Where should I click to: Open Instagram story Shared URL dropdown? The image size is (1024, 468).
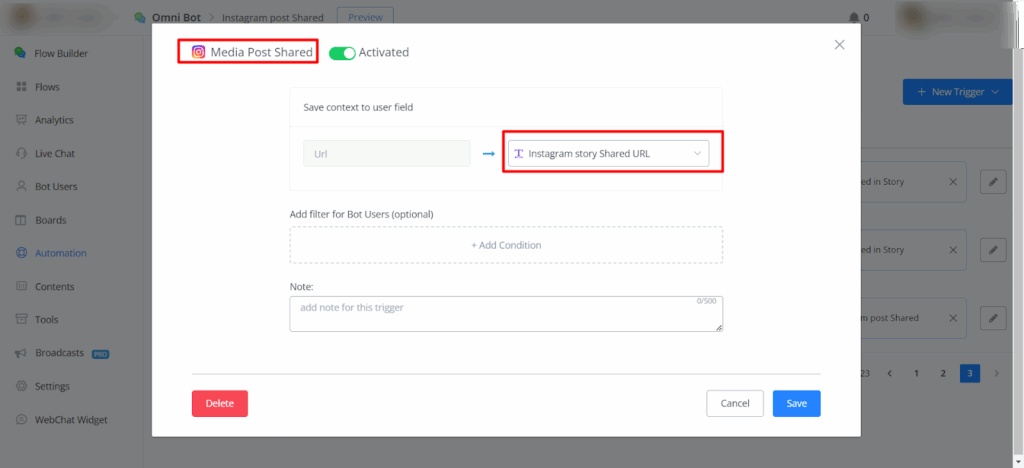tap(608, 153)
